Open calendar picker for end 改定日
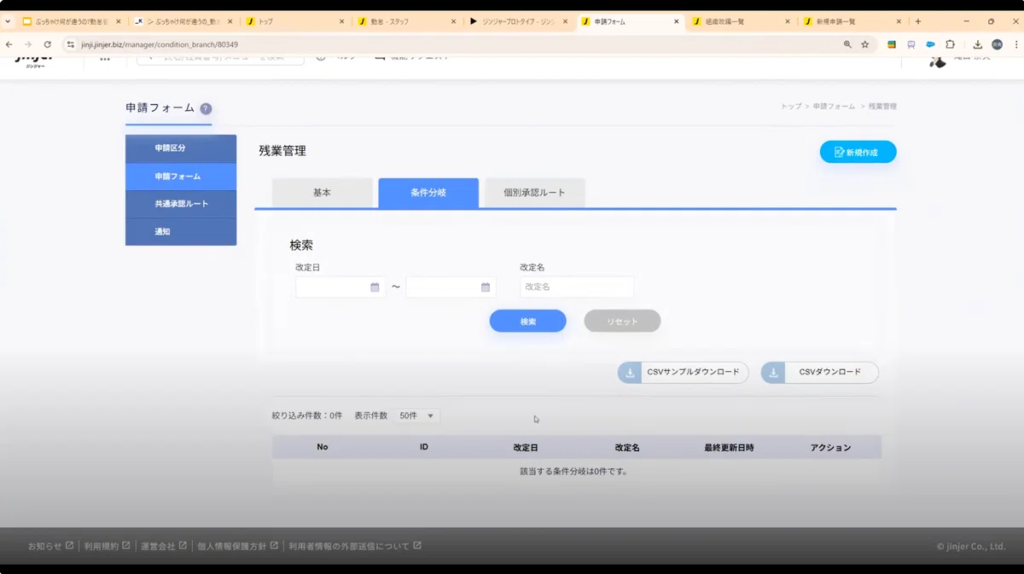Image resolution: width=1024 pixels, height=574 pixels. click(485, 287)
